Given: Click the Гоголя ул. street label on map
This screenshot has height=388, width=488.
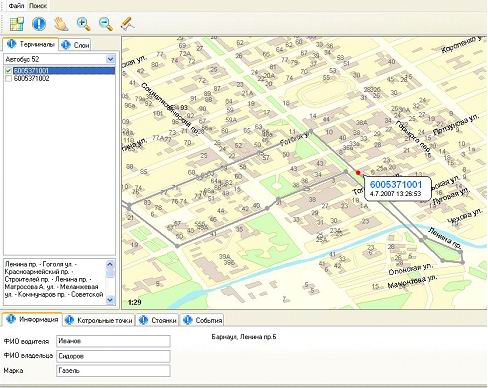Looking at the screenshot, I should pos(296,138).
